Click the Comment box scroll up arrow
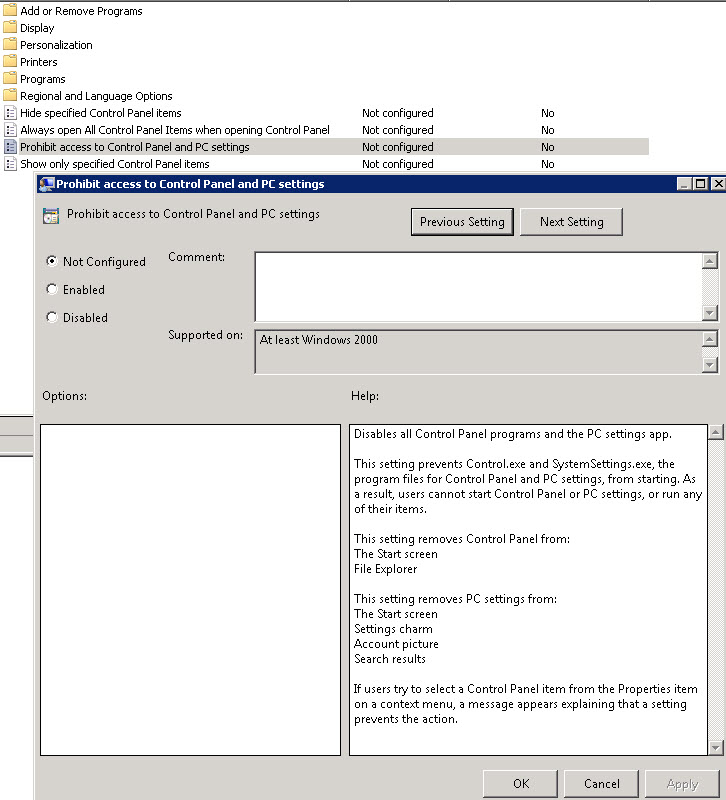 click(x=710, y=261)
